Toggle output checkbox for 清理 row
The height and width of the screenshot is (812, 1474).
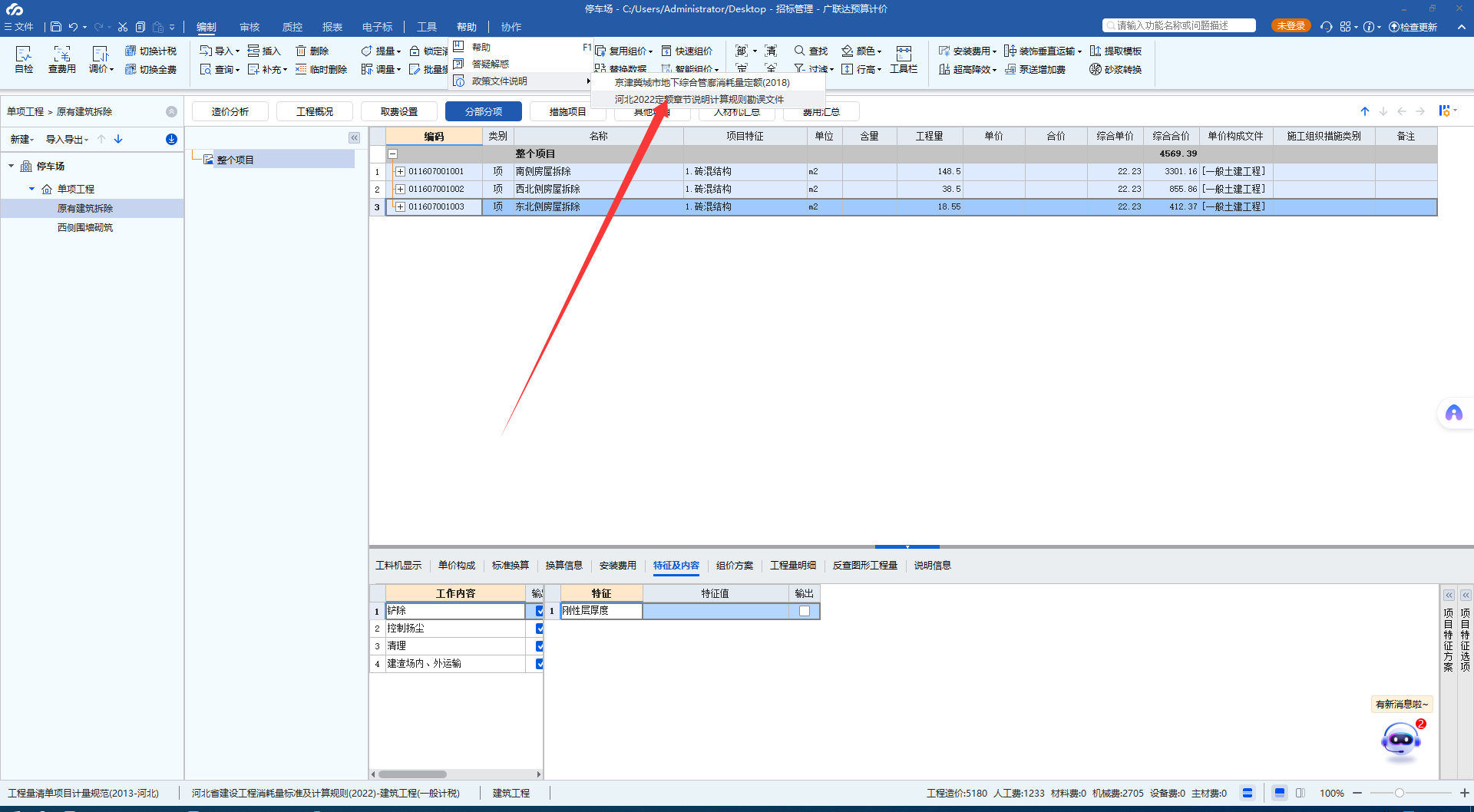tap(539, 646)
